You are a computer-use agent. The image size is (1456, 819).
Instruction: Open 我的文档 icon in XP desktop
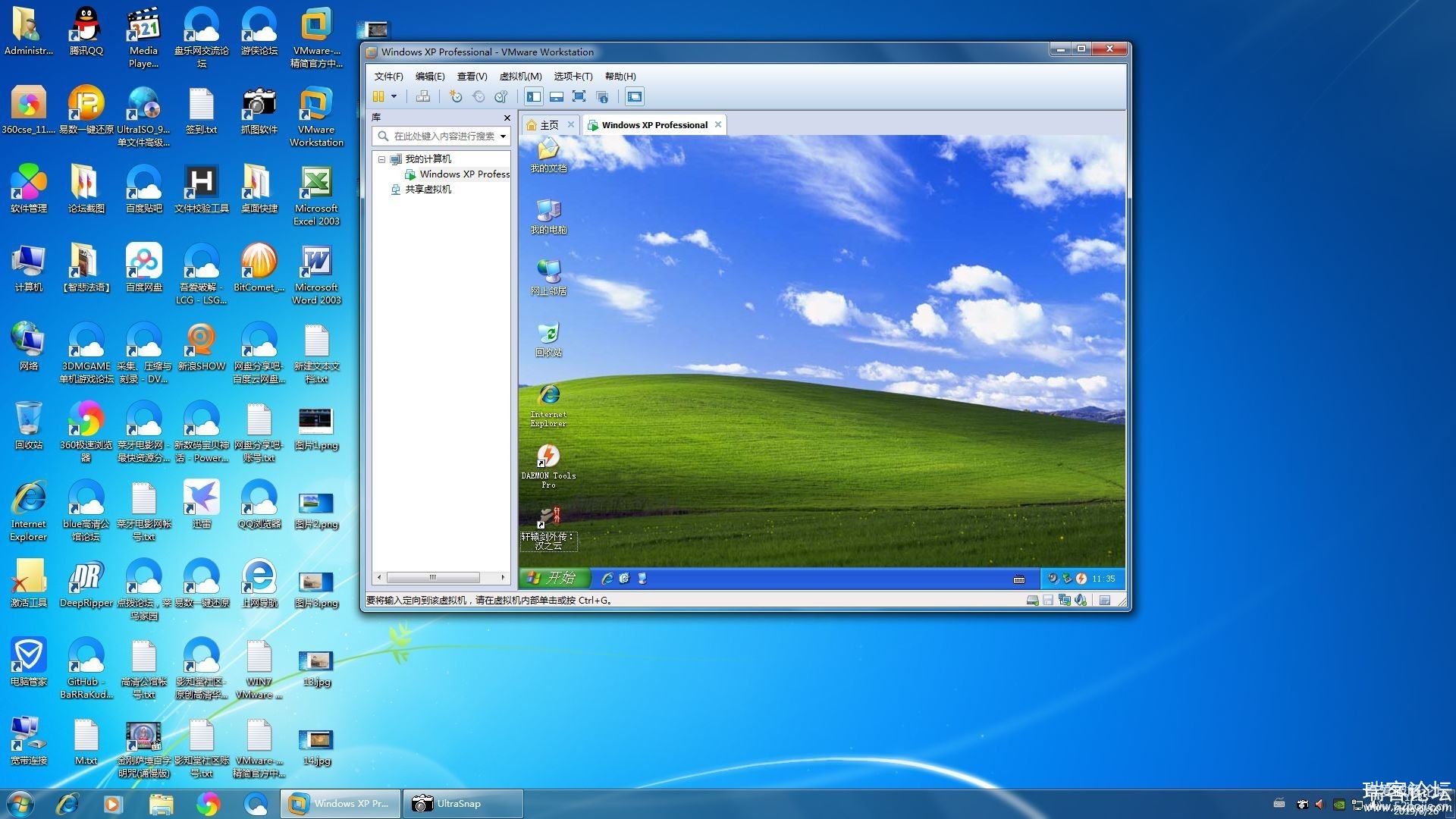[x=548, y=155]
